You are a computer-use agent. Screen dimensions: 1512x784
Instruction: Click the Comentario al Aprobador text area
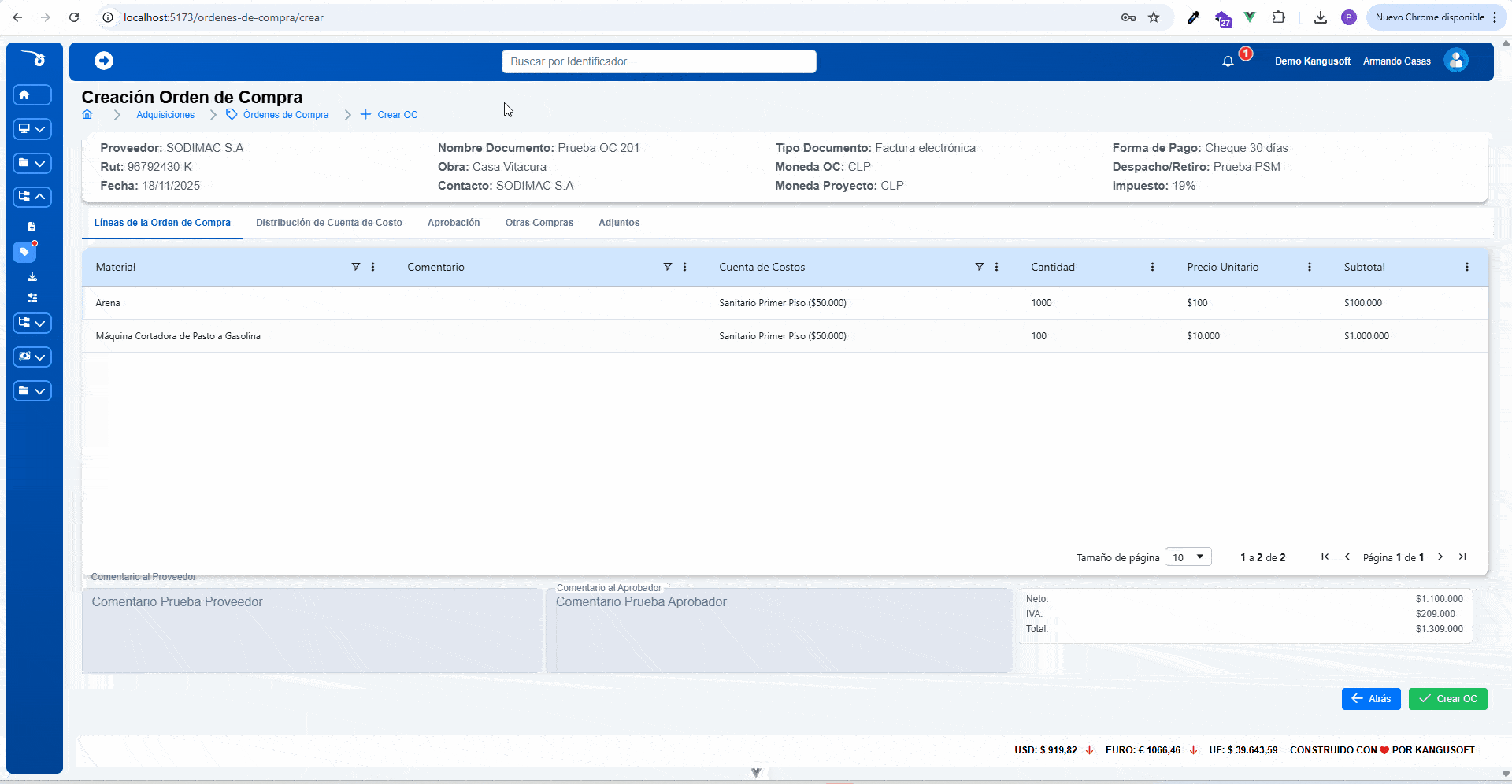[x=780, y=631]
